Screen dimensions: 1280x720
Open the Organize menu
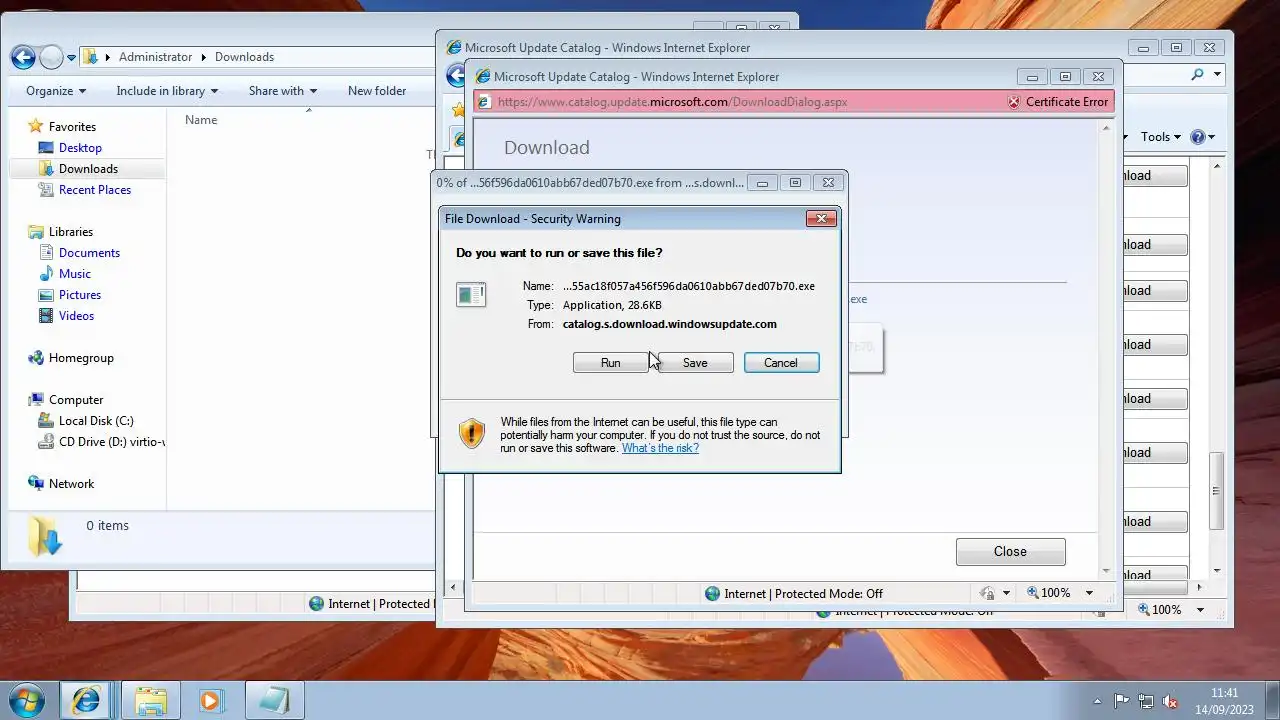[56, 91]
